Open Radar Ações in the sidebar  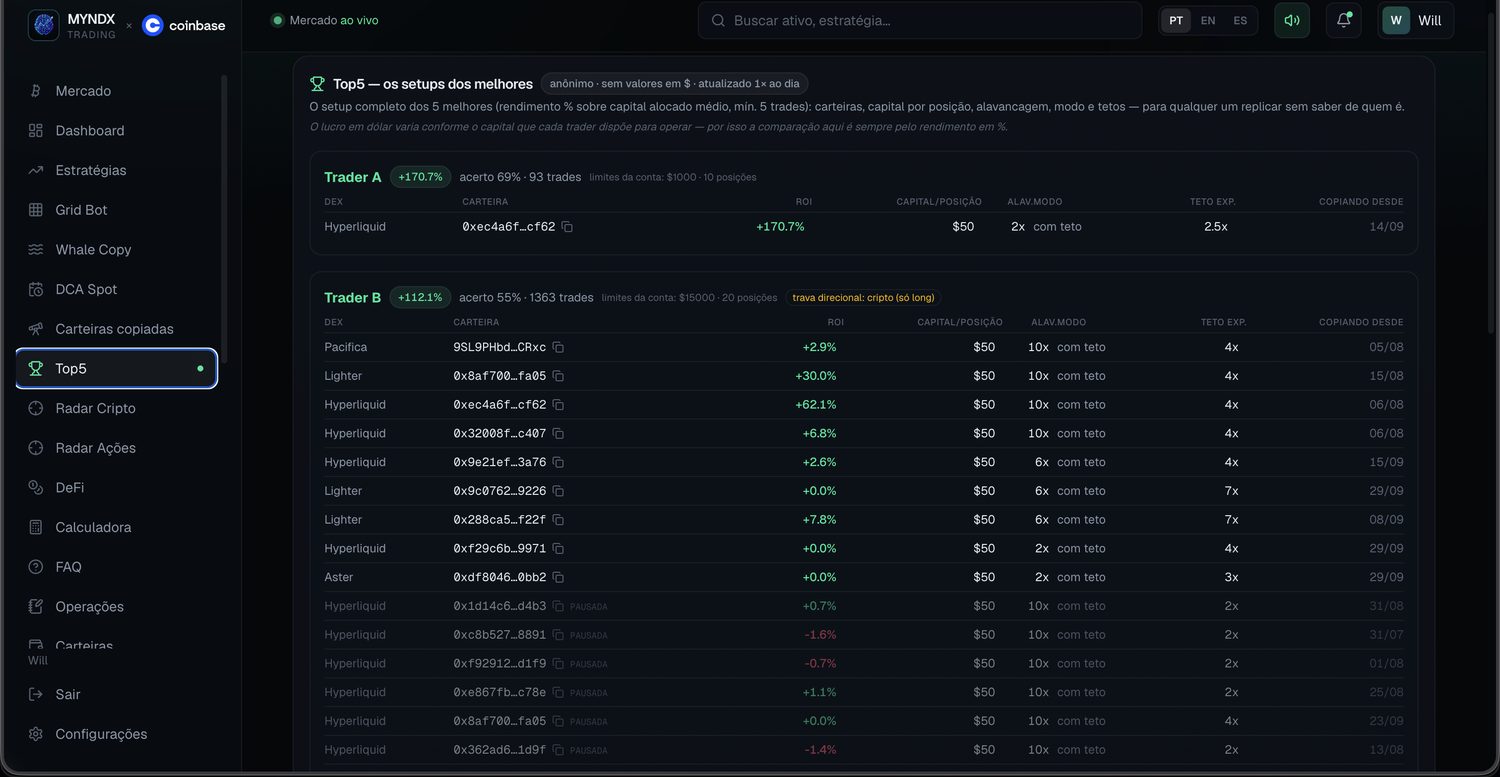click(x=116, y=448)
